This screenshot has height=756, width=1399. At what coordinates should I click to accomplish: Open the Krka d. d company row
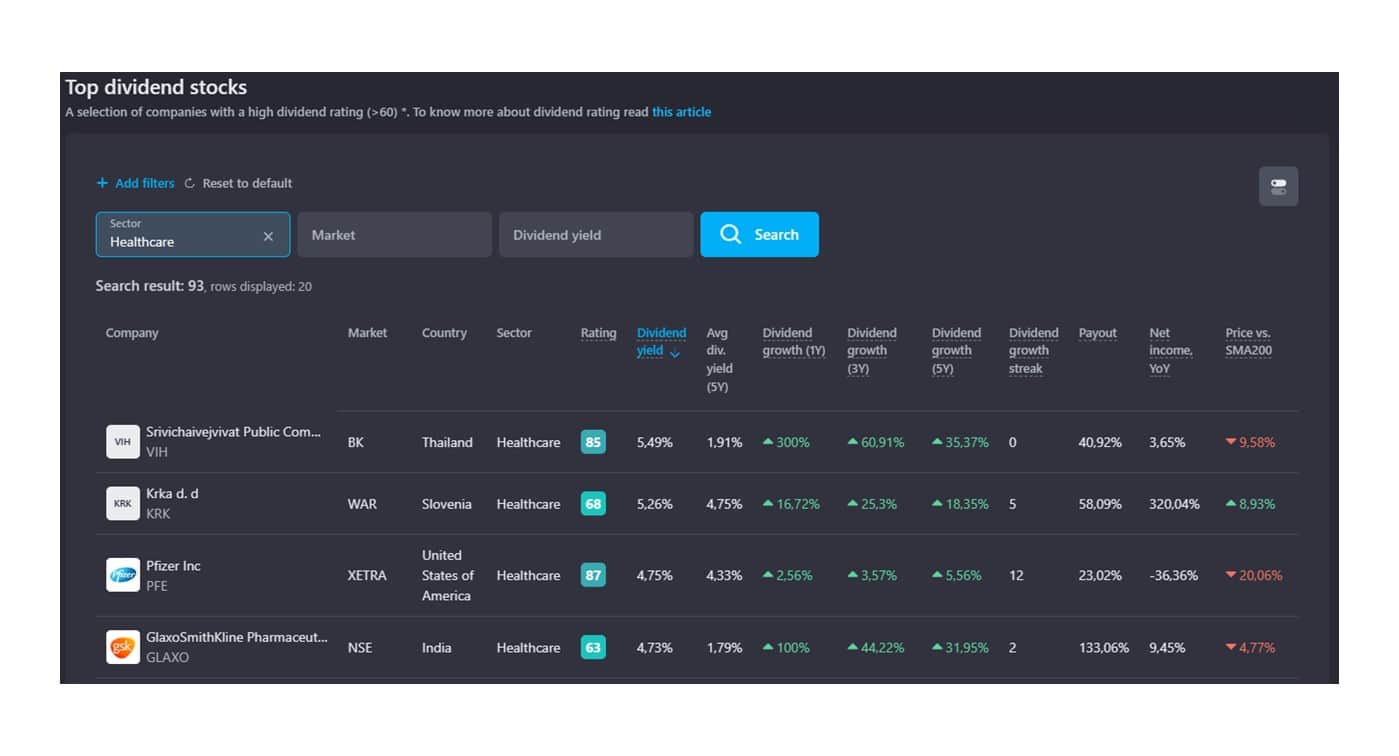pos(172,494)
